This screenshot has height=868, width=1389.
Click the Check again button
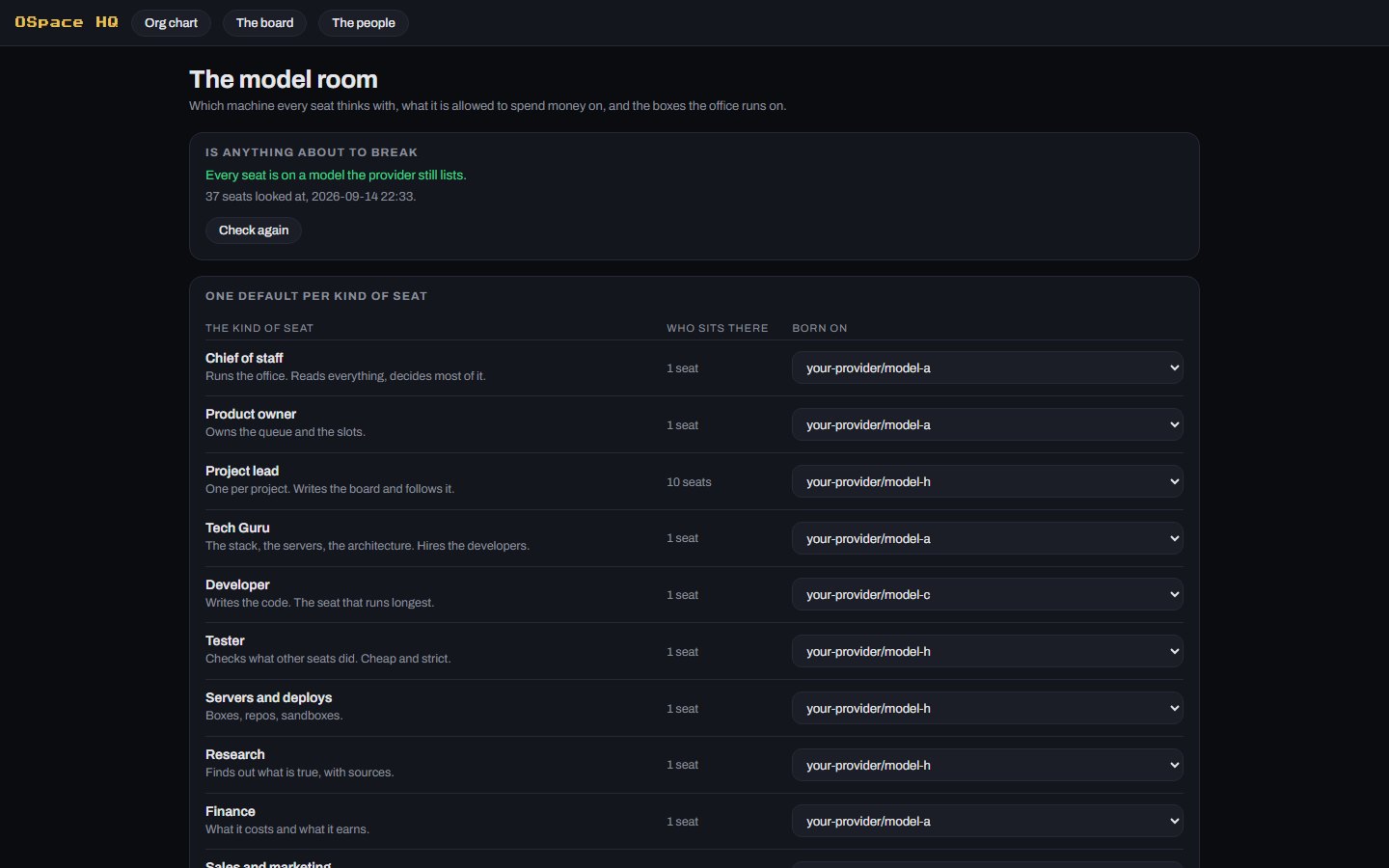[x=254, y=231]
